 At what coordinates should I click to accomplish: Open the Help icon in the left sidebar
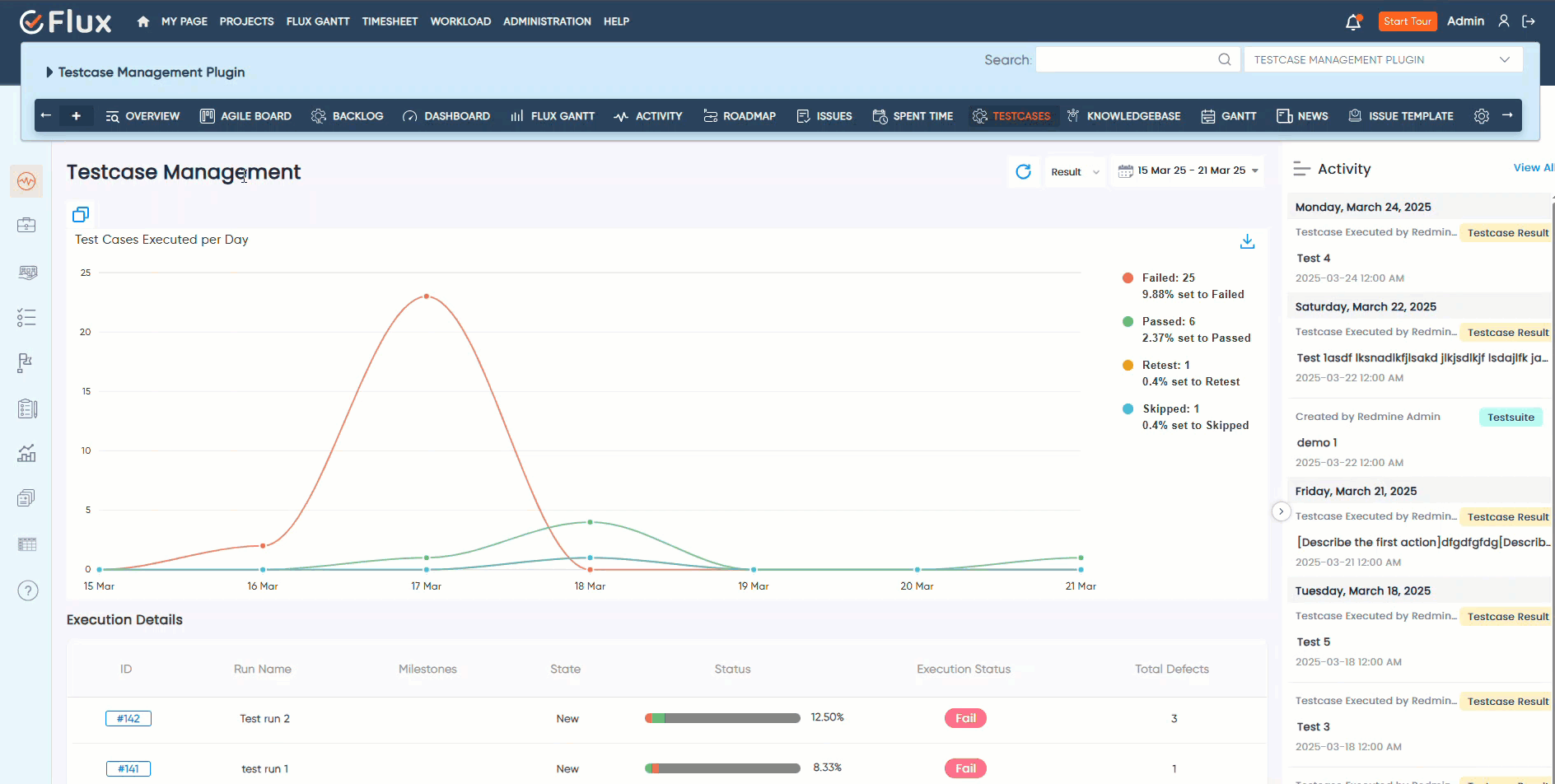(27, 590)
